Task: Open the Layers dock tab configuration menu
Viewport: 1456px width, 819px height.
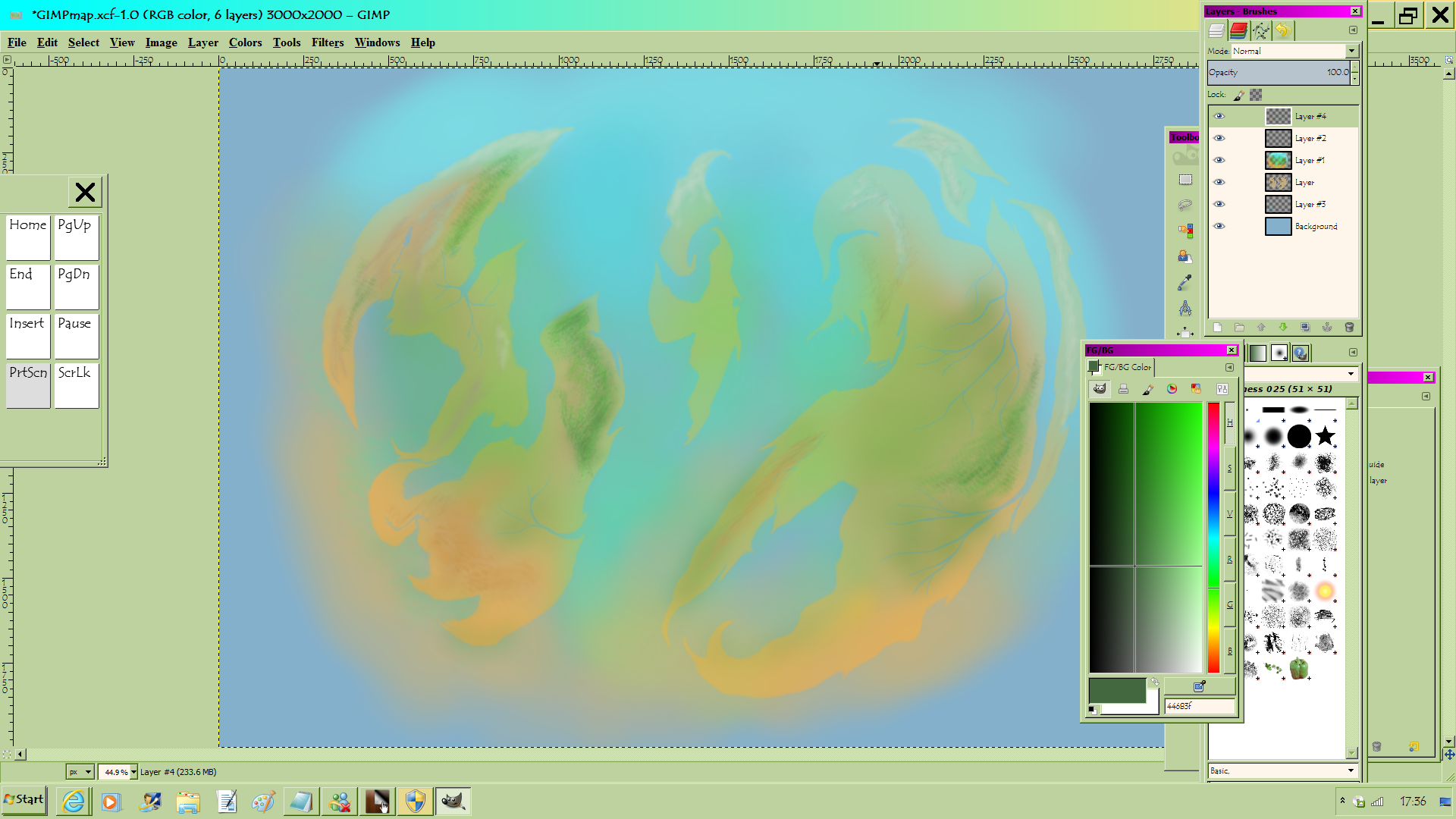Action: 1353,30
